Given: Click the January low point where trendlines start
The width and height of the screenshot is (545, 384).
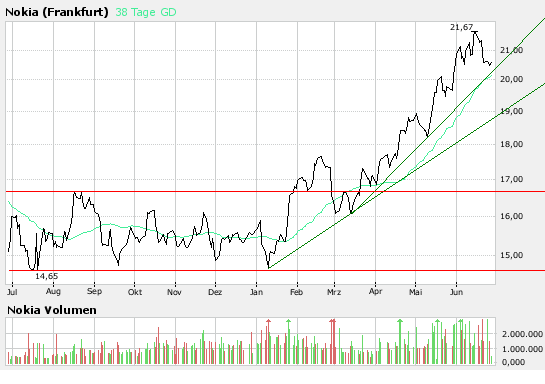Looking at the screenshot, I should 269,268.
